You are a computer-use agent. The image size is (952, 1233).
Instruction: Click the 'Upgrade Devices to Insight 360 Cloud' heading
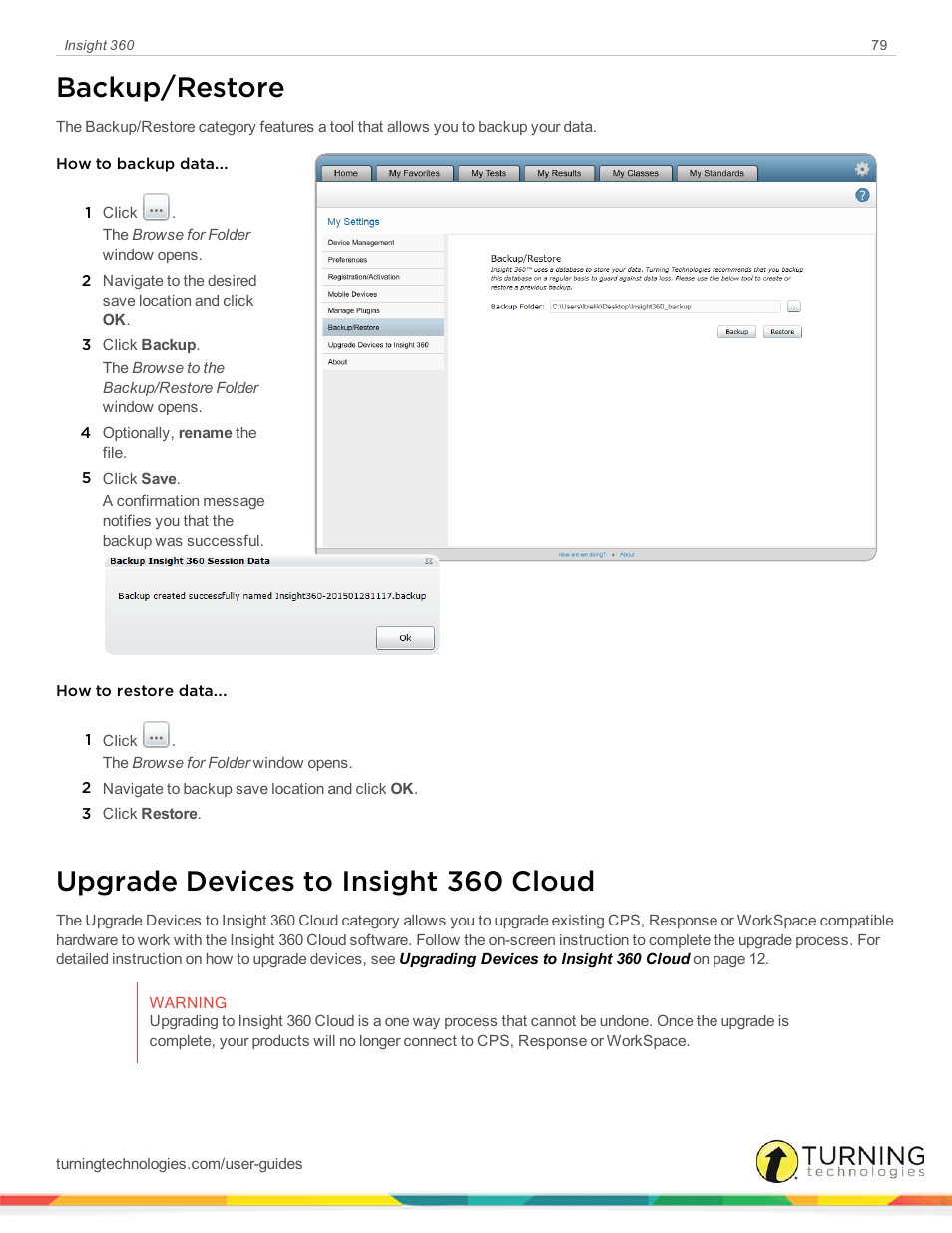325,881
